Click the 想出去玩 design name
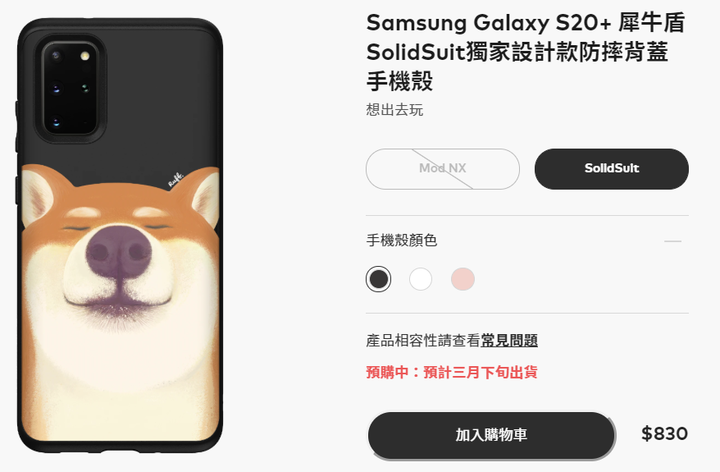This screenshot has height=472, width=720. click(x=394, y=110)
